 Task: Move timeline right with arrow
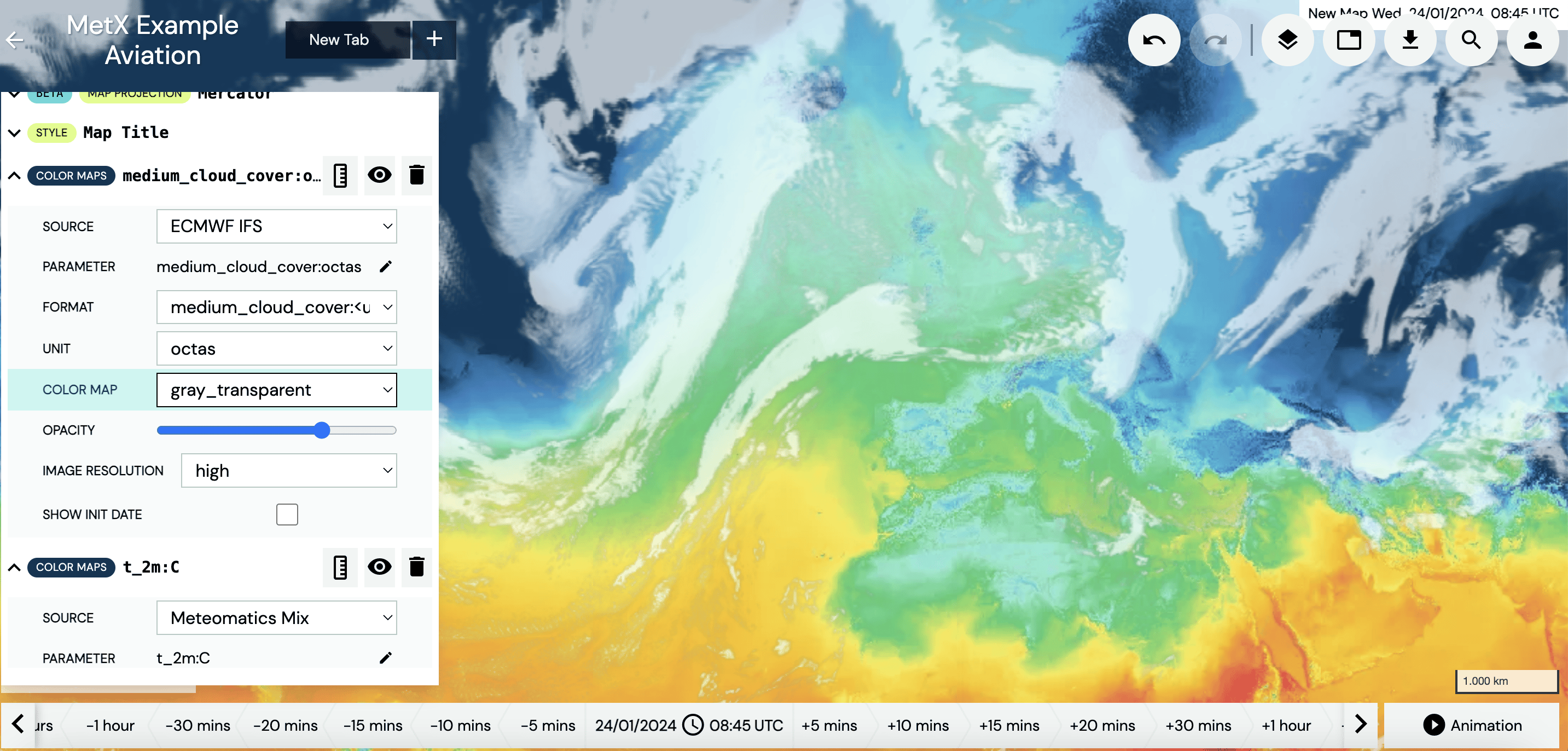tap(1361, 725)
